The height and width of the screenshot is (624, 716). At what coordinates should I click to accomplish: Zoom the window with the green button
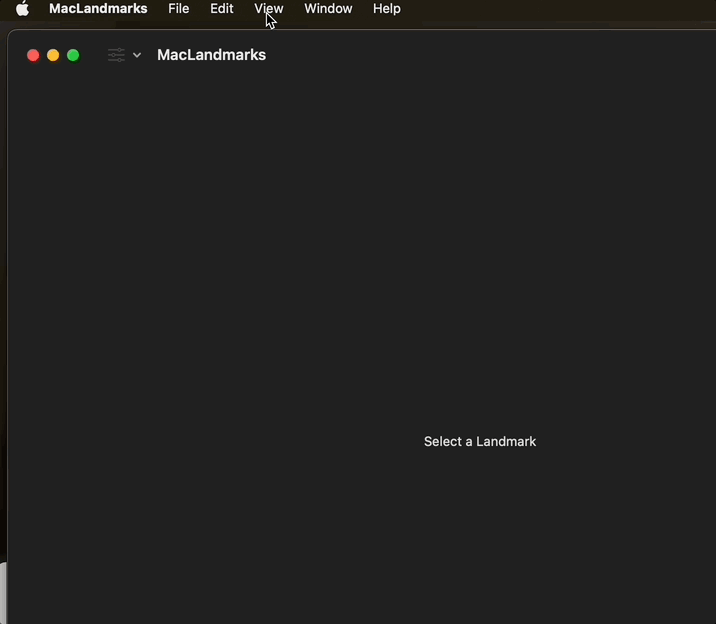pos(73,55)
